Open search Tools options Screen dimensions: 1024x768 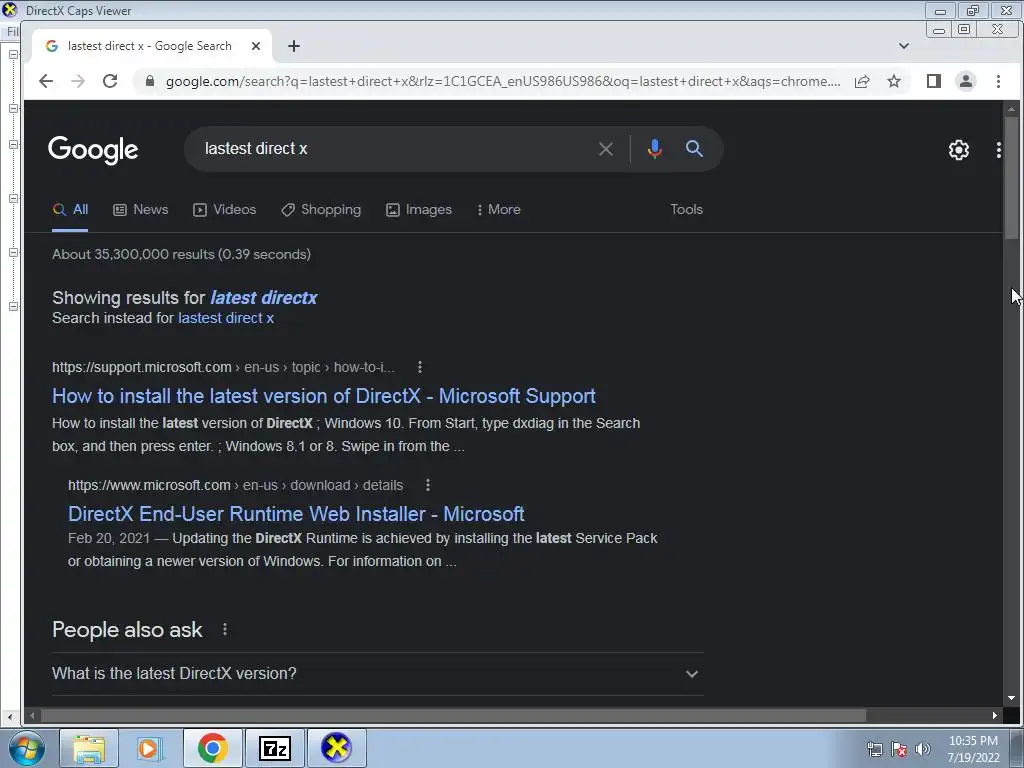[x=686, y=210]
